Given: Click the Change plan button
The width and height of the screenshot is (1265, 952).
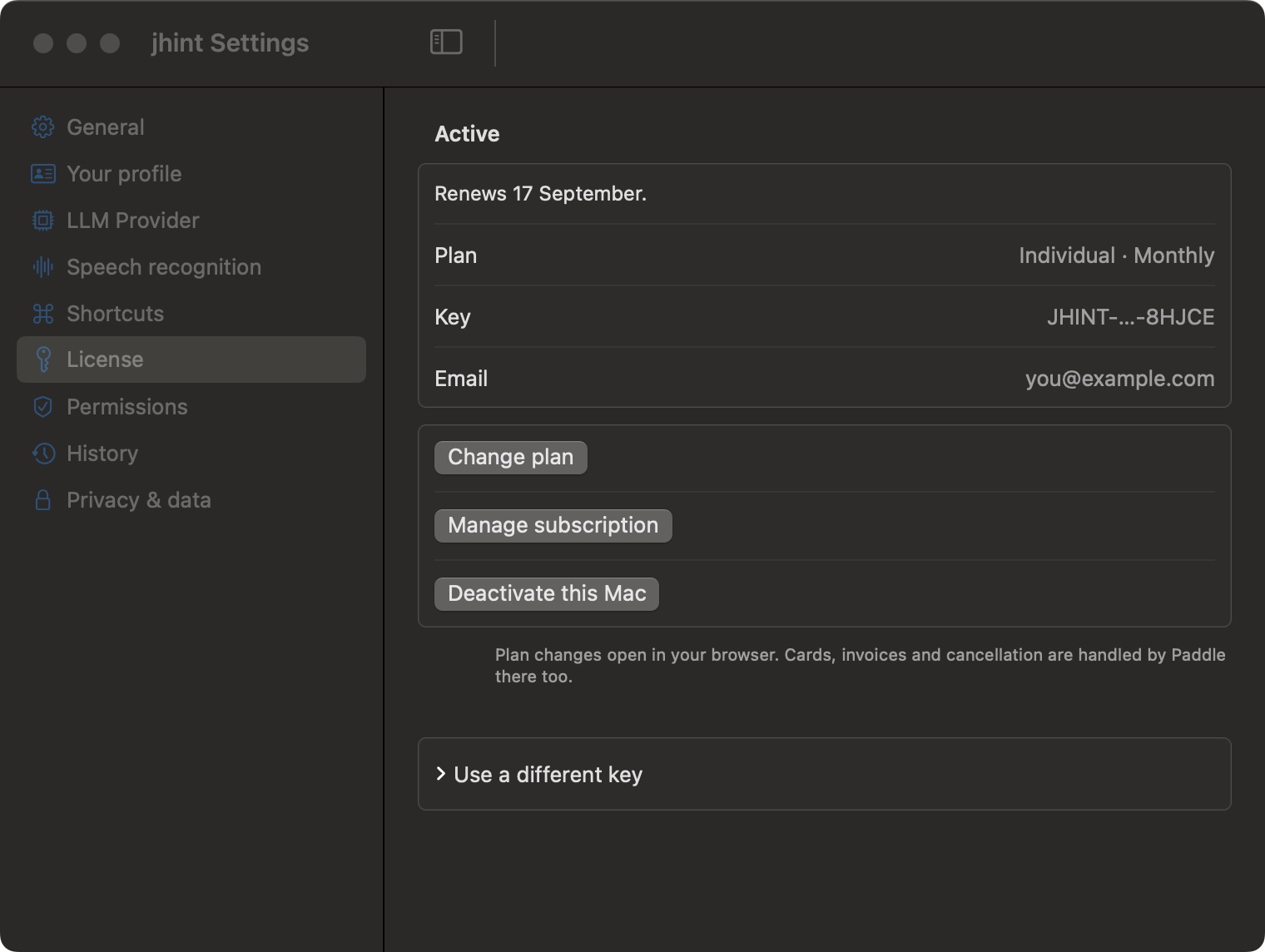Looking at the screenshot, I should [x=511, y=458].
